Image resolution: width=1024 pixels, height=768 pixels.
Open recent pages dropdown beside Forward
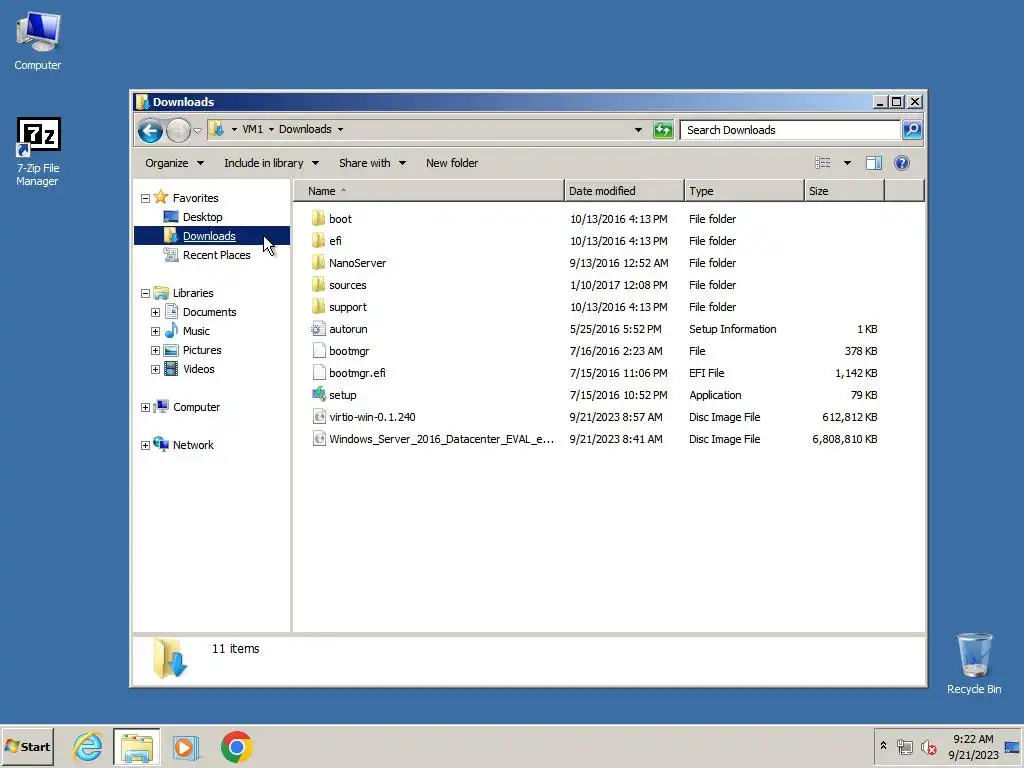coord(197,131)
